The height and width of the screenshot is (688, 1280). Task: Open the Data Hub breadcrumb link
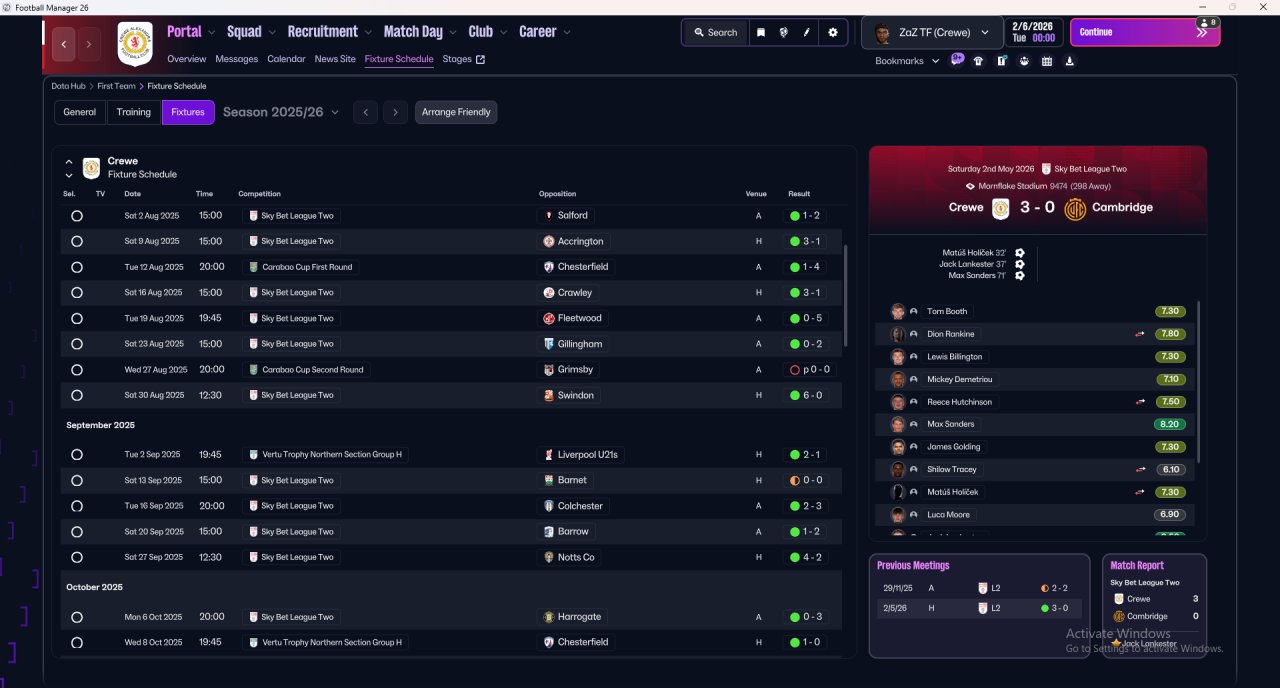[69, 86]
